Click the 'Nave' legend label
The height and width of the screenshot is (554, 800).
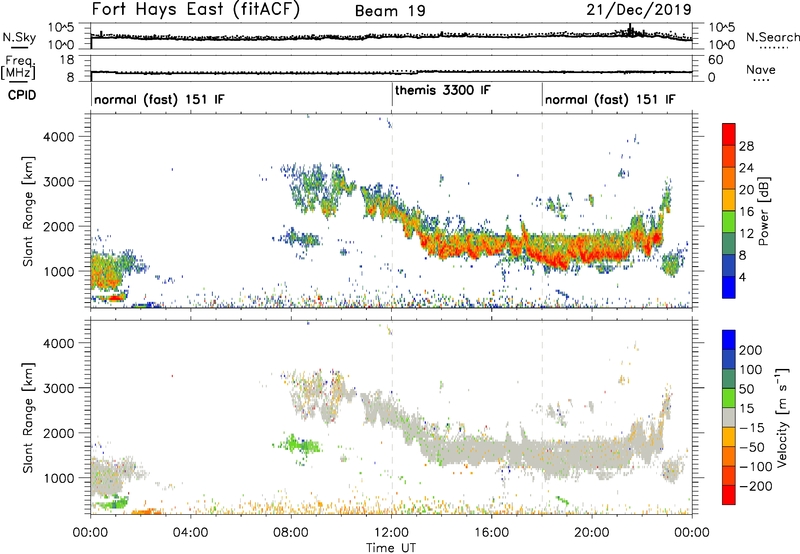pos(761,69)
